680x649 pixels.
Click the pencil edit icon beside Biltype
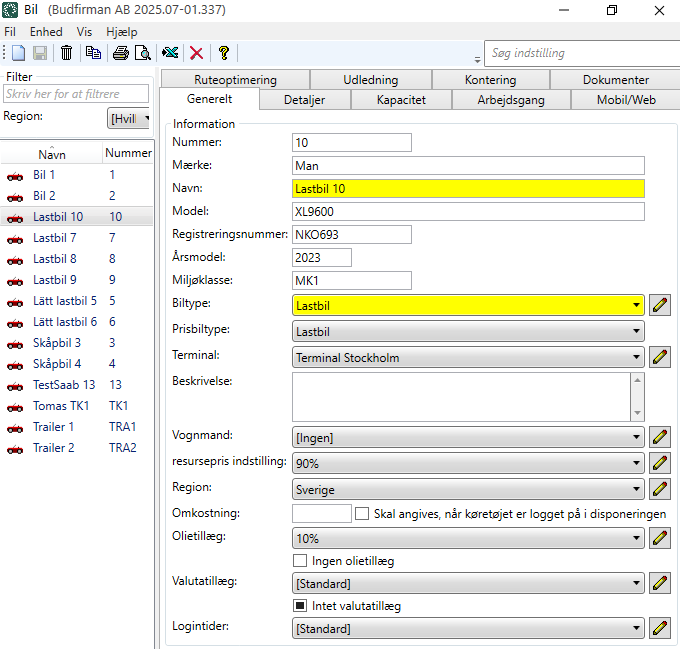click(x=659, y=306)
